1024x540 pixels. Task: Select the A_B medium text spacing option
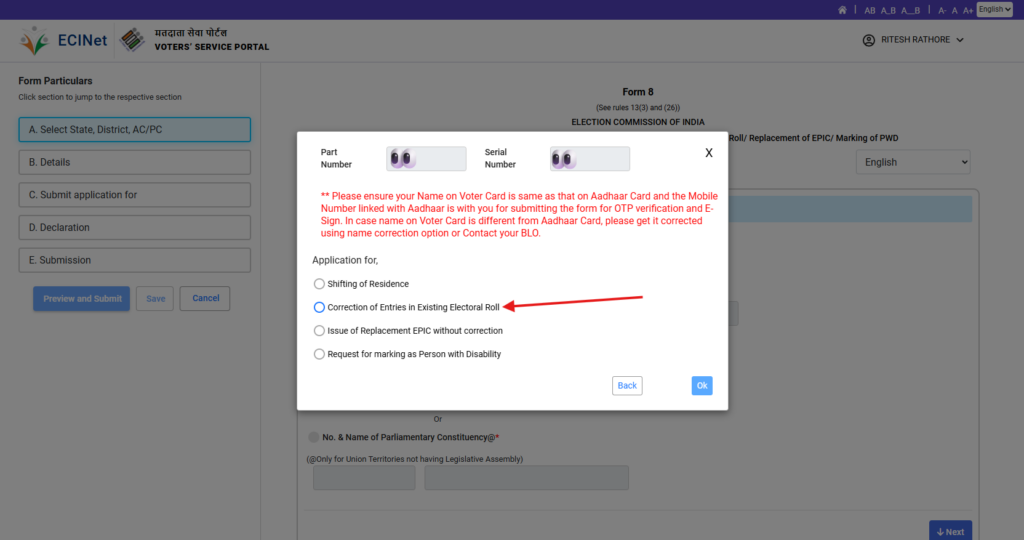pyautogui.click(x=888, y=10)
